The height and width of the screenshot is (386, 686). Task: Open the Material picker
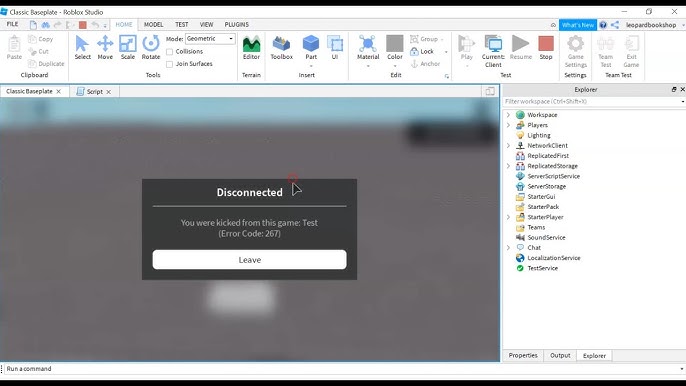click(368, 48)
